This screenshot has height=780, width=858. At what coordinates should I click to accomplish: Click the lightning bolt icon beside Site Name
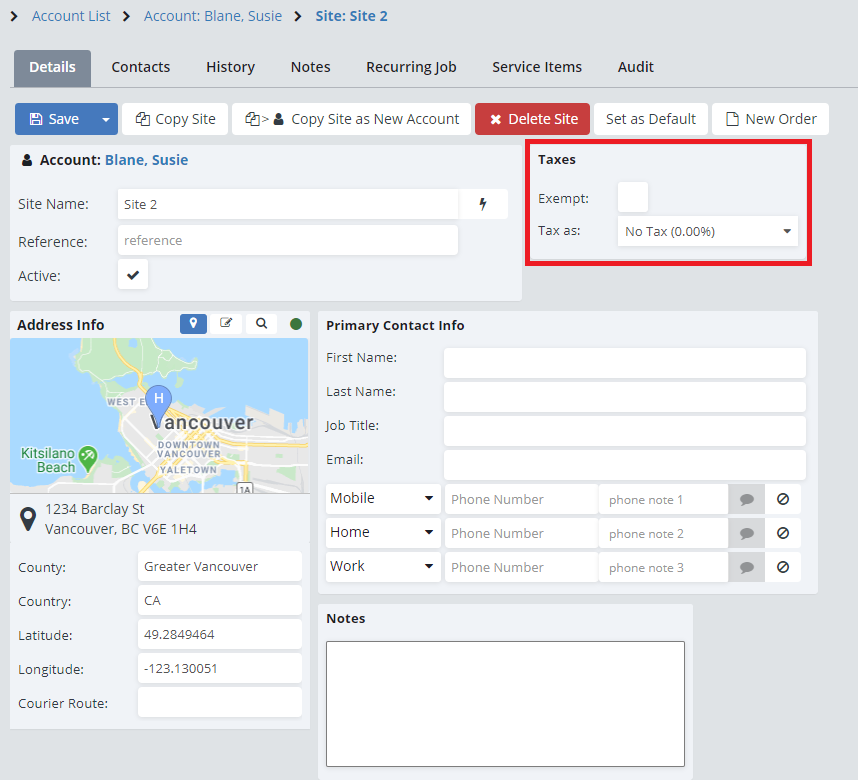pyautogui.click(x=484, y=204)
